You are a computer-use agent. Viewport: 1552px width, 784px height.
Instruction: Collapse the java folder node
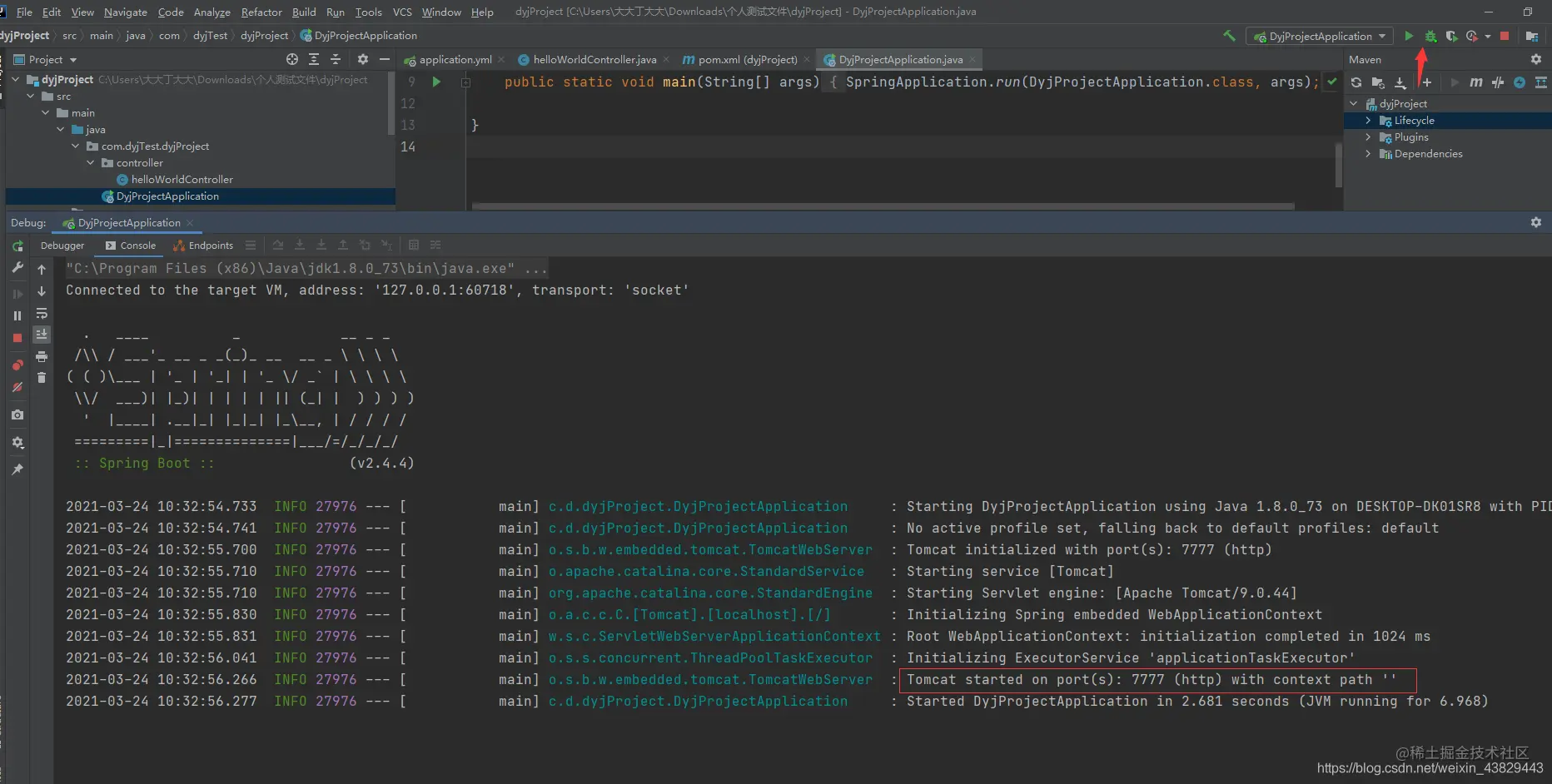tap(61, 130)
